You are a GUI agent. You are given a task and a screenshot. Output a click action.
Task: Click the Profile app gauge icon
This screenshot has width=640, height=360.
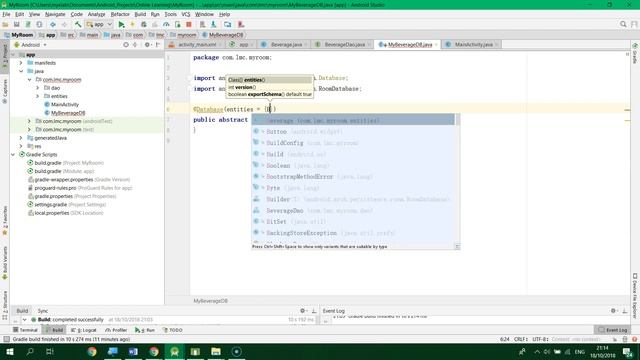tap(166, 24)
